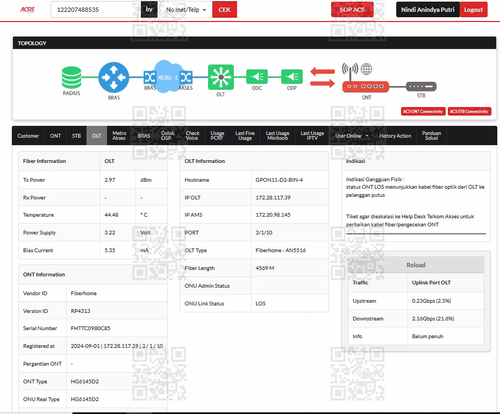Click the Temperature value 44.48
The height and width of the screenshot is (414, 500).
point(111,215)
